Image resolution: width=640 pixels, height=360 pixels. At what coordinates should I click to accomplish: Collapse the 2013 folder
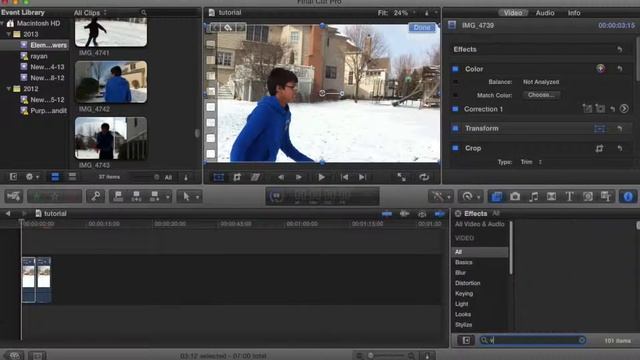point(8,34)
